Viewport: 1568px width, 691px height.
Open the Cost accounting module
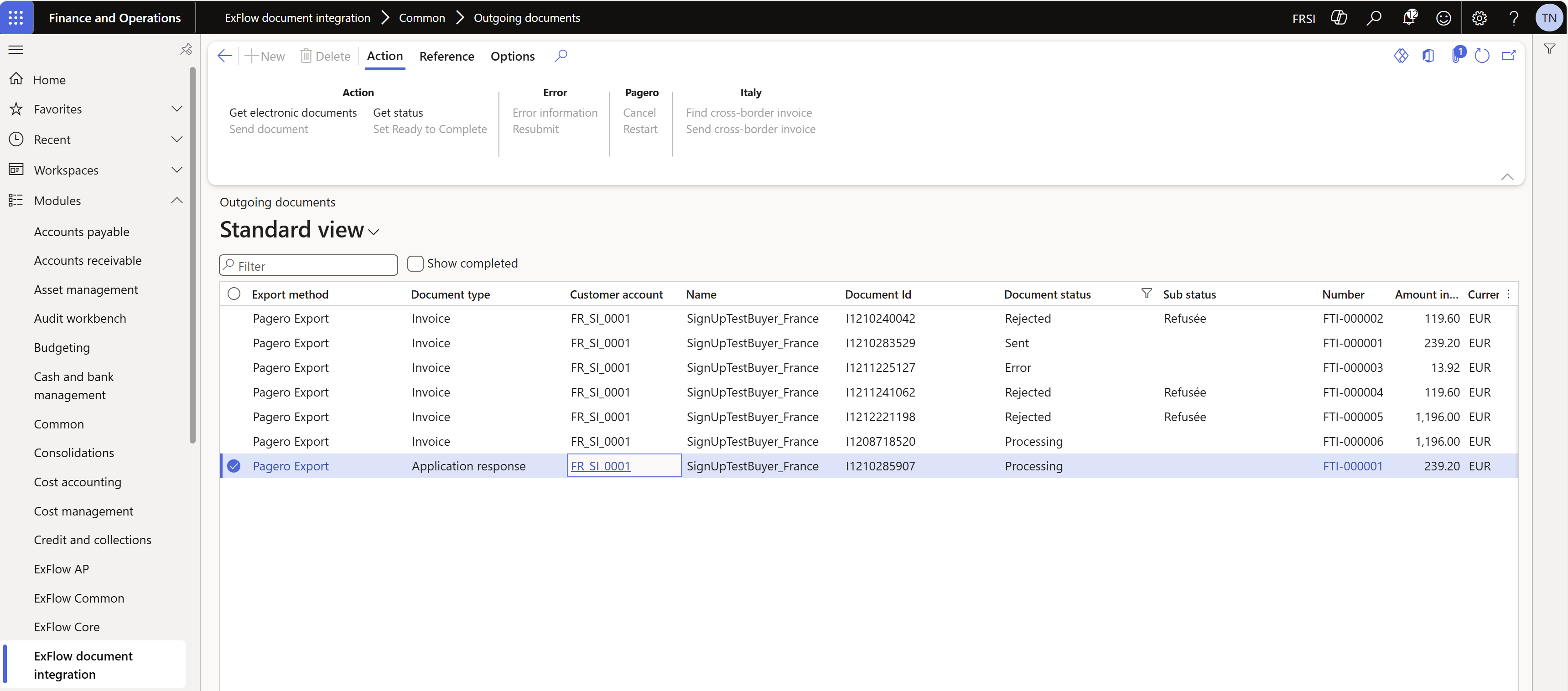(77, 482)
